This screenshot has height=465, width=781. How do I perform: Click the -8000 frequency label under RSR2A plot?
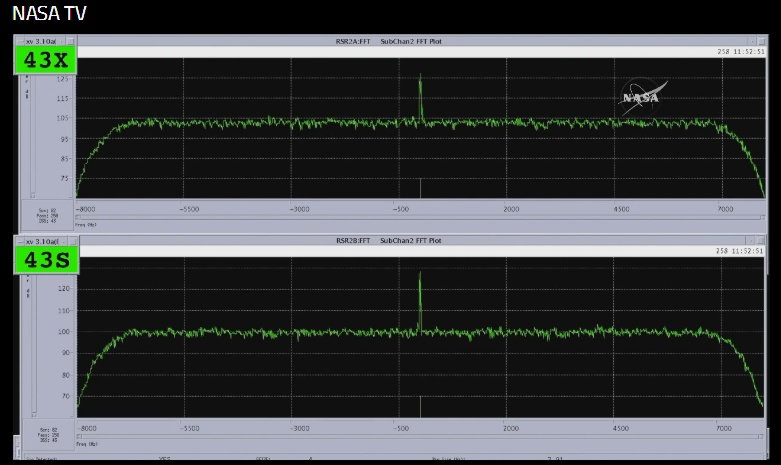tap(86, 209)
